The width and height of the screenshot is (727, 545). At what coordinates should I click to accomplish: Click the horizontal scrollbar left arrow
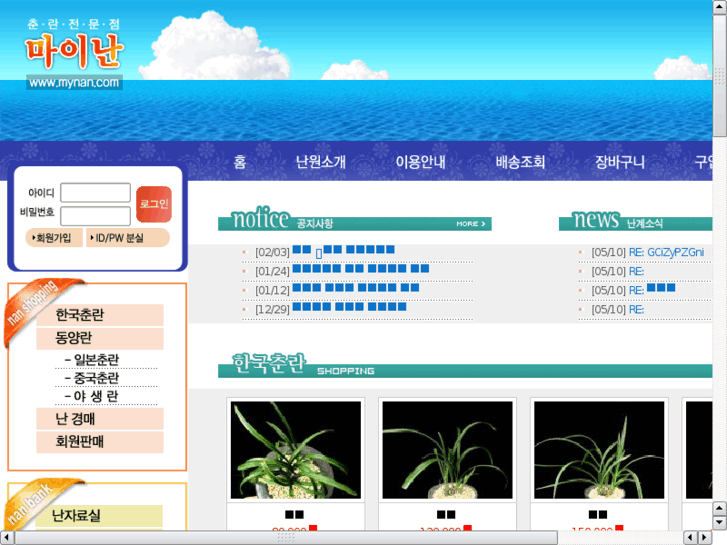click(6, 537)
